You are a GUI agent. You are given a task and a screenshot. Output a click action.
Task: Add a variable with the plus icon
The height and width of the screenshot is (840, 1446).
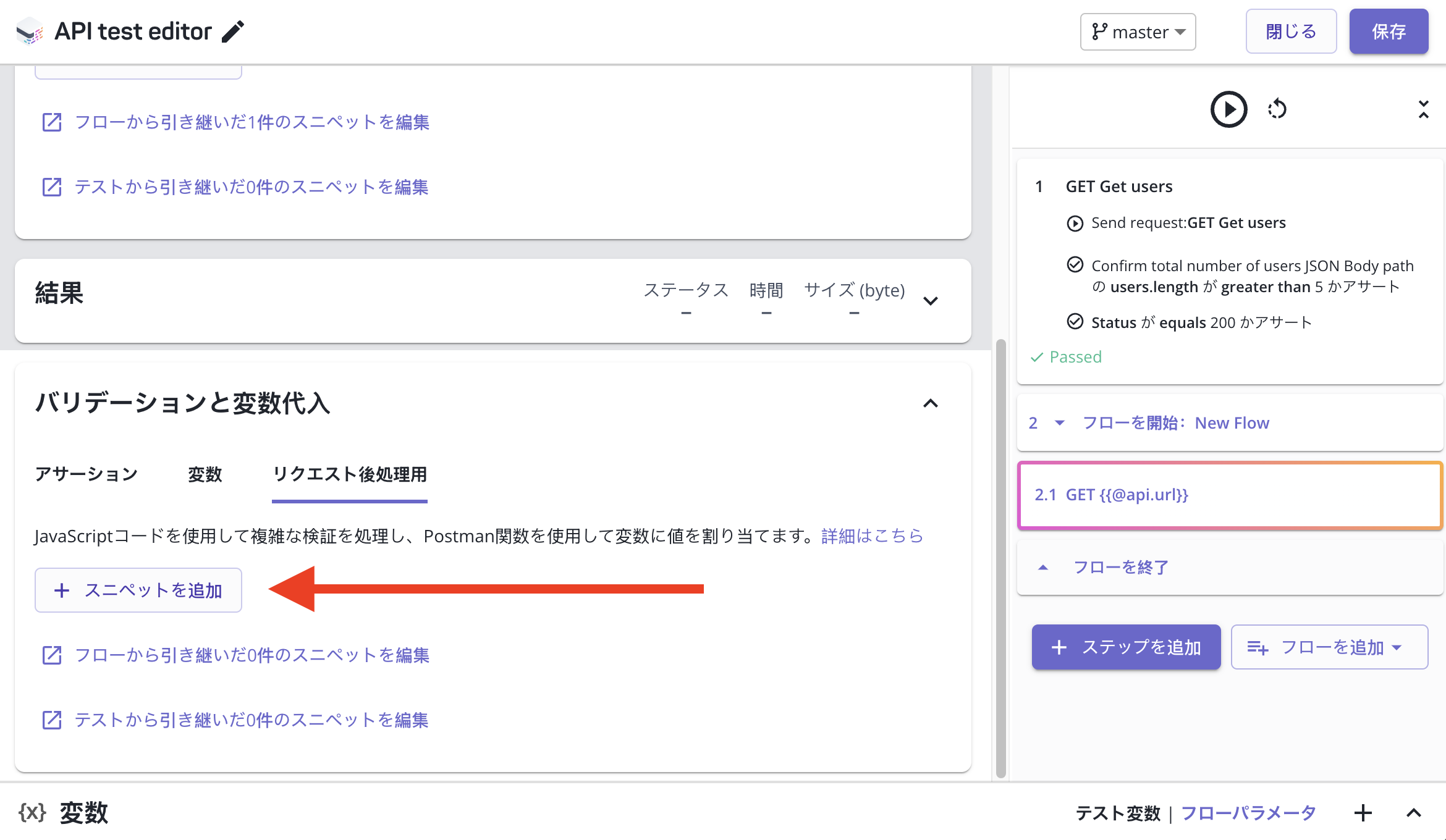pos(1363,813)
